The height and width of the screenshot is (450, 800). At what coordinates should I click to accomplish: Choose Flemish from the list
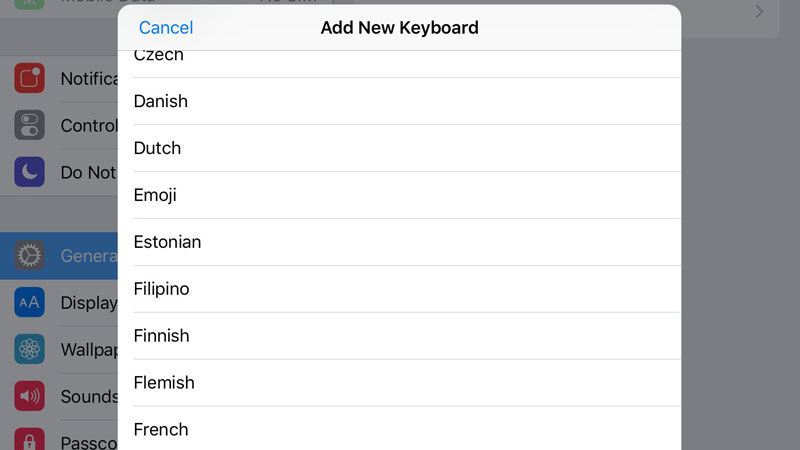pyautogui.click(x=399, y=383)
